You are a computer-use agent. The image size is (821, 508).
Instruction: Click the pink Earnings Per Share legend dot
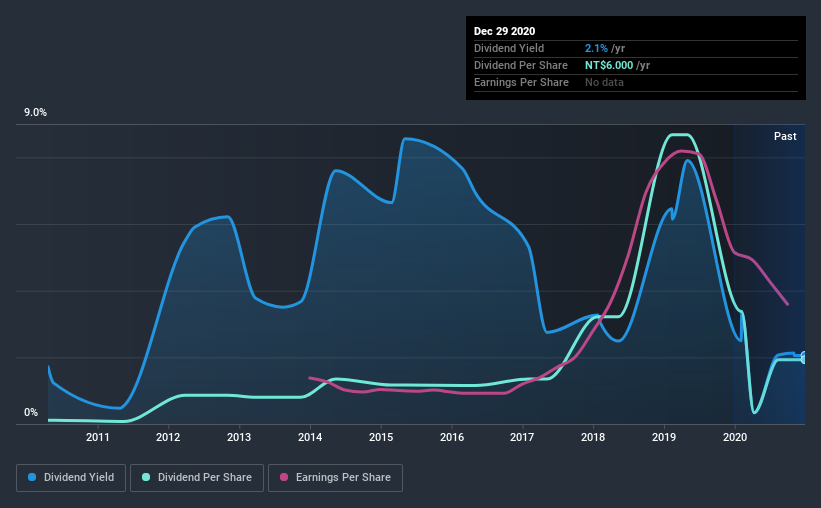pyautogui.click(x=284, y=477)
